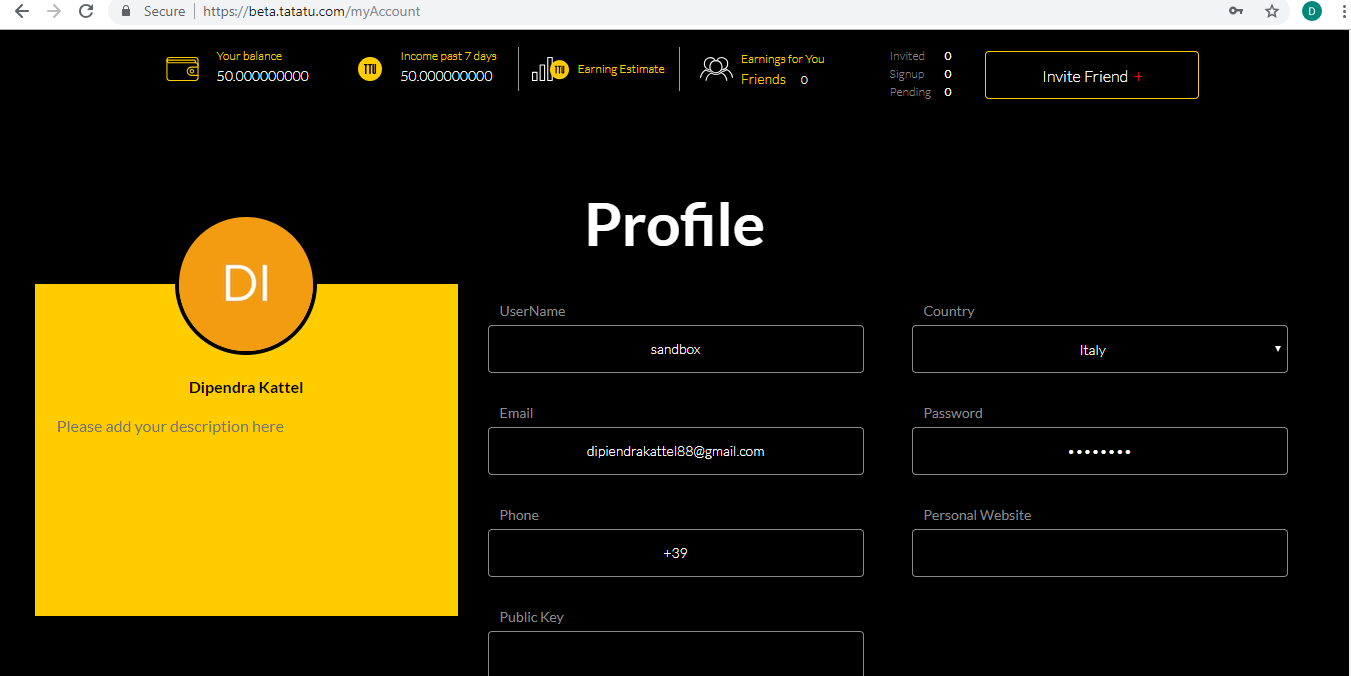Click the Signup count label
The height and width of the screenshot is (676, 1351).
[907, 74]
